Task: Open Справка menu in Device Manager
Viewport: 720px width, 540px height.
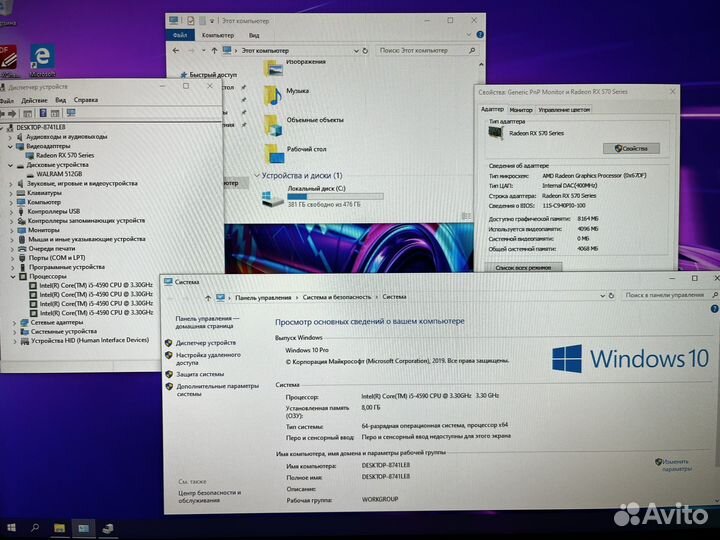Action: (x=86, y=100)
